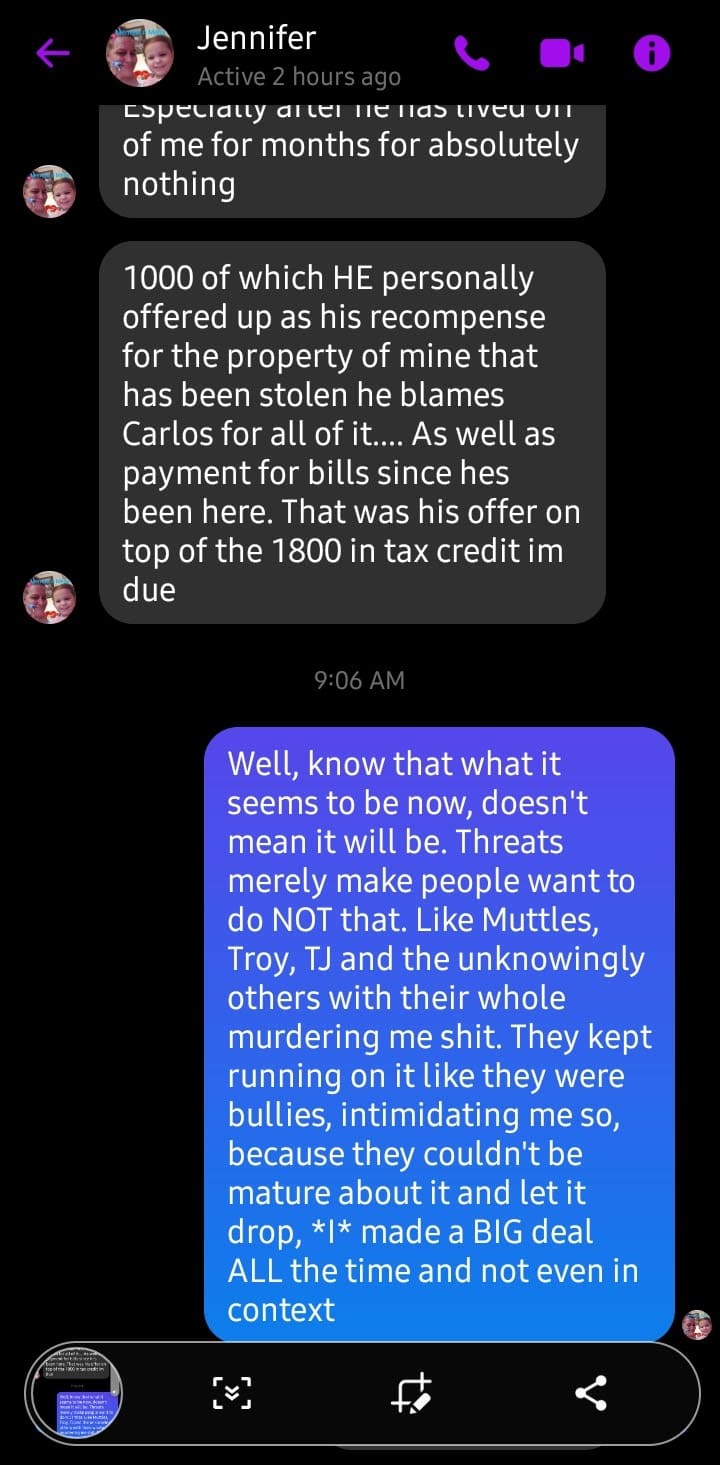
Task: Tap the message ending 'for absolutely nothing'
Action: 352,162
